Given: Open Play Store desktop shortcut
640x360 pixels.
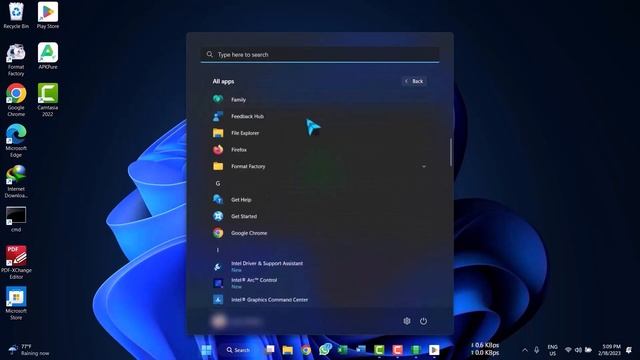Looking at the screenshot, I should coord(48,16).
